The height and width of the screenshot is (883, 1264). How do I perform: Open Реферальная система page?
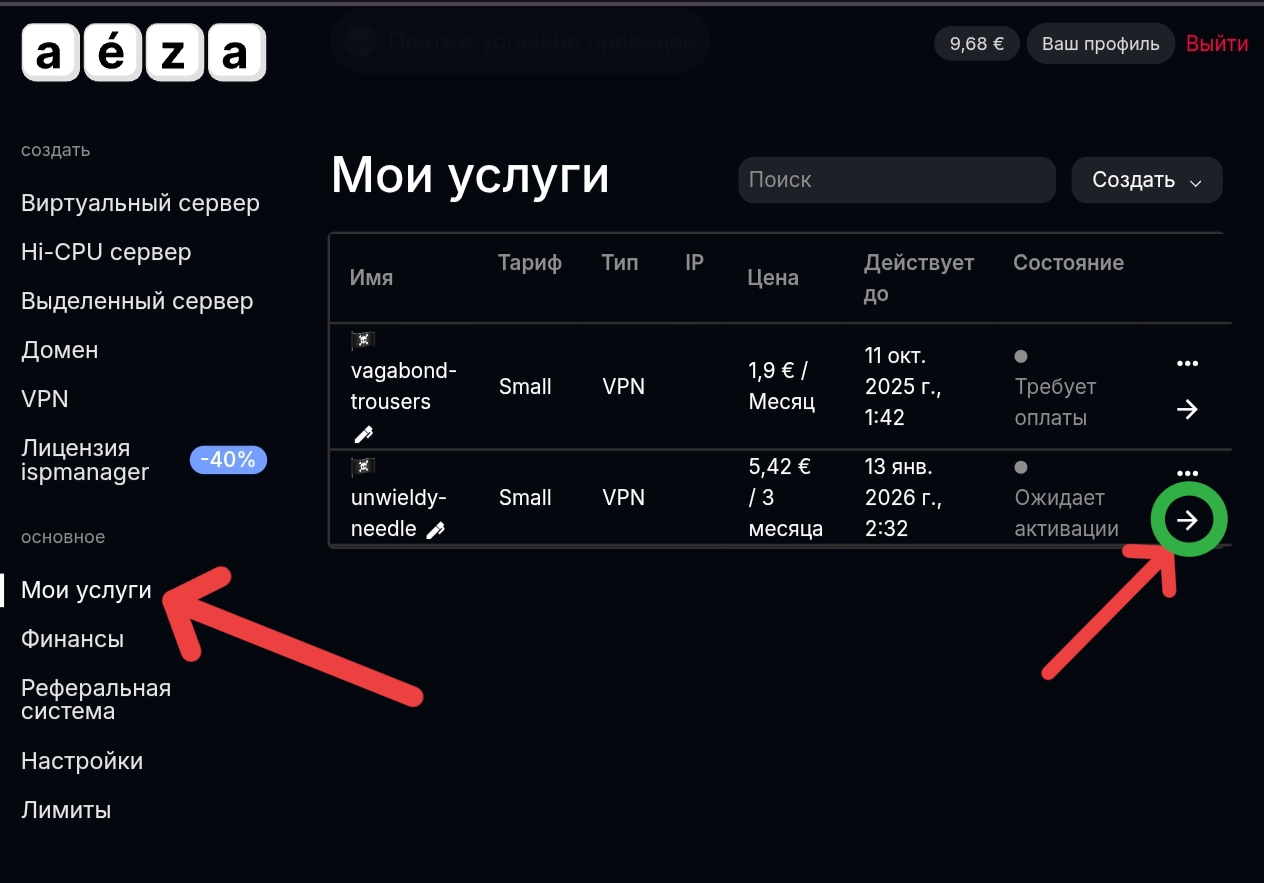[x=96, y=700]
